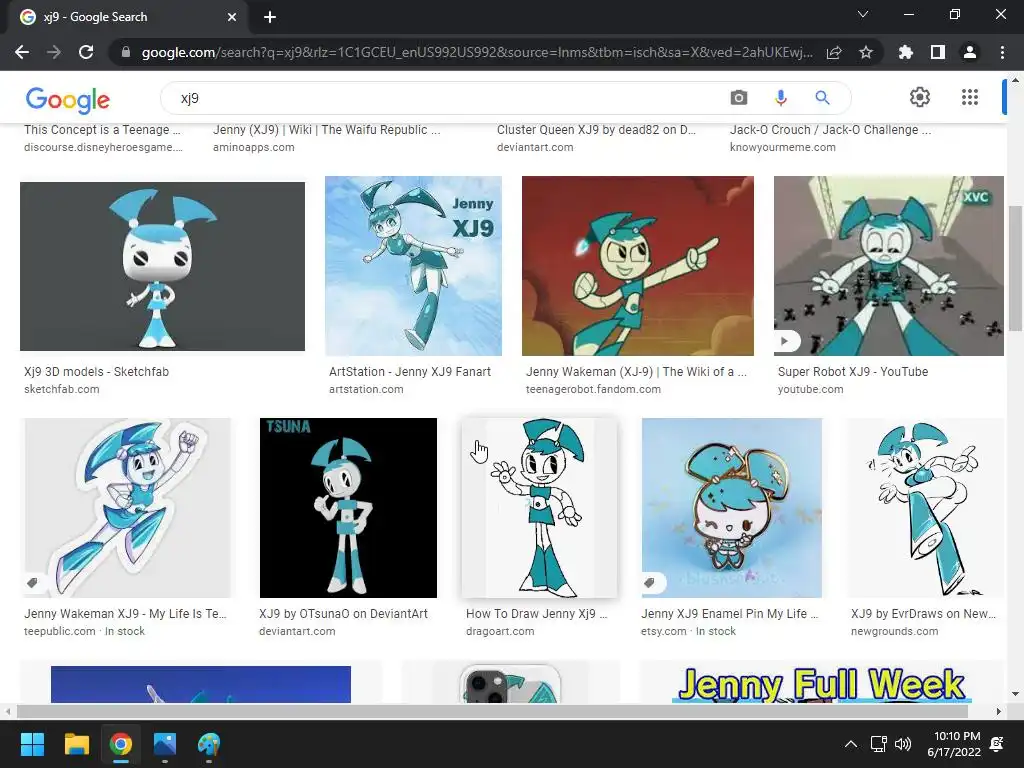The height and width of the screenshot is (768, 1024).
Task: Open XJ9 by OTsunaO DeviantArt image
Action: (x=348, y=507)
